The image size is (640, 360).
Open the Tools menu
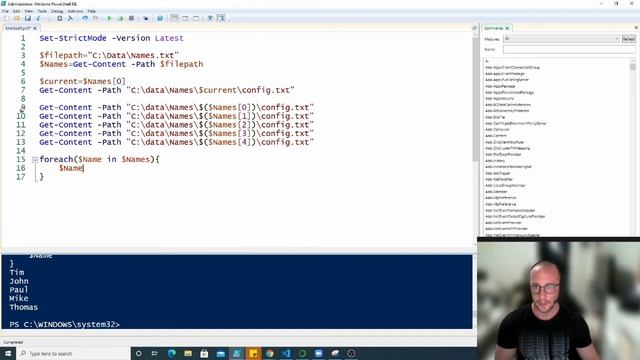(x=42, y=11)
